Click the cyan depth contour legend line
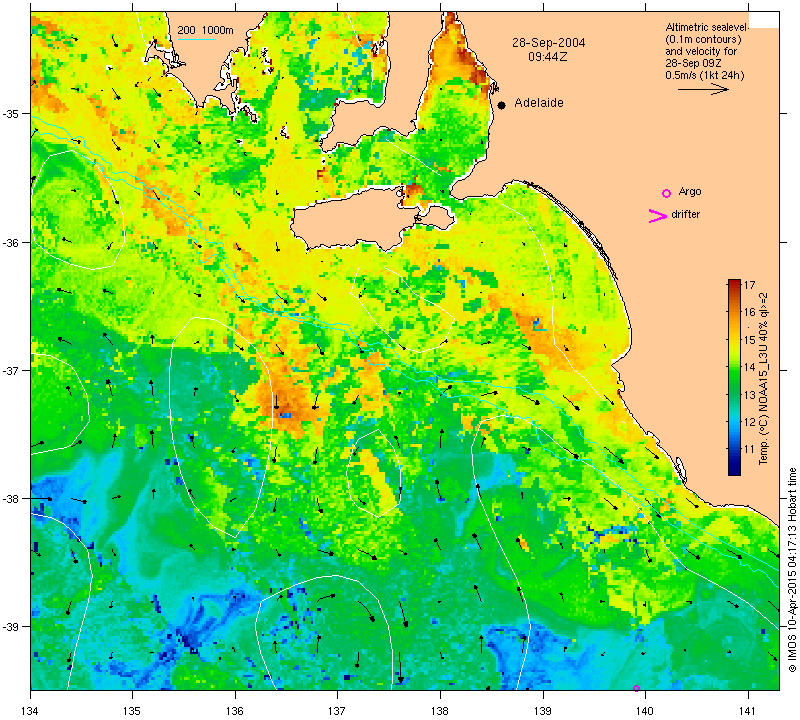800x720 pixels. click(196, 40)
